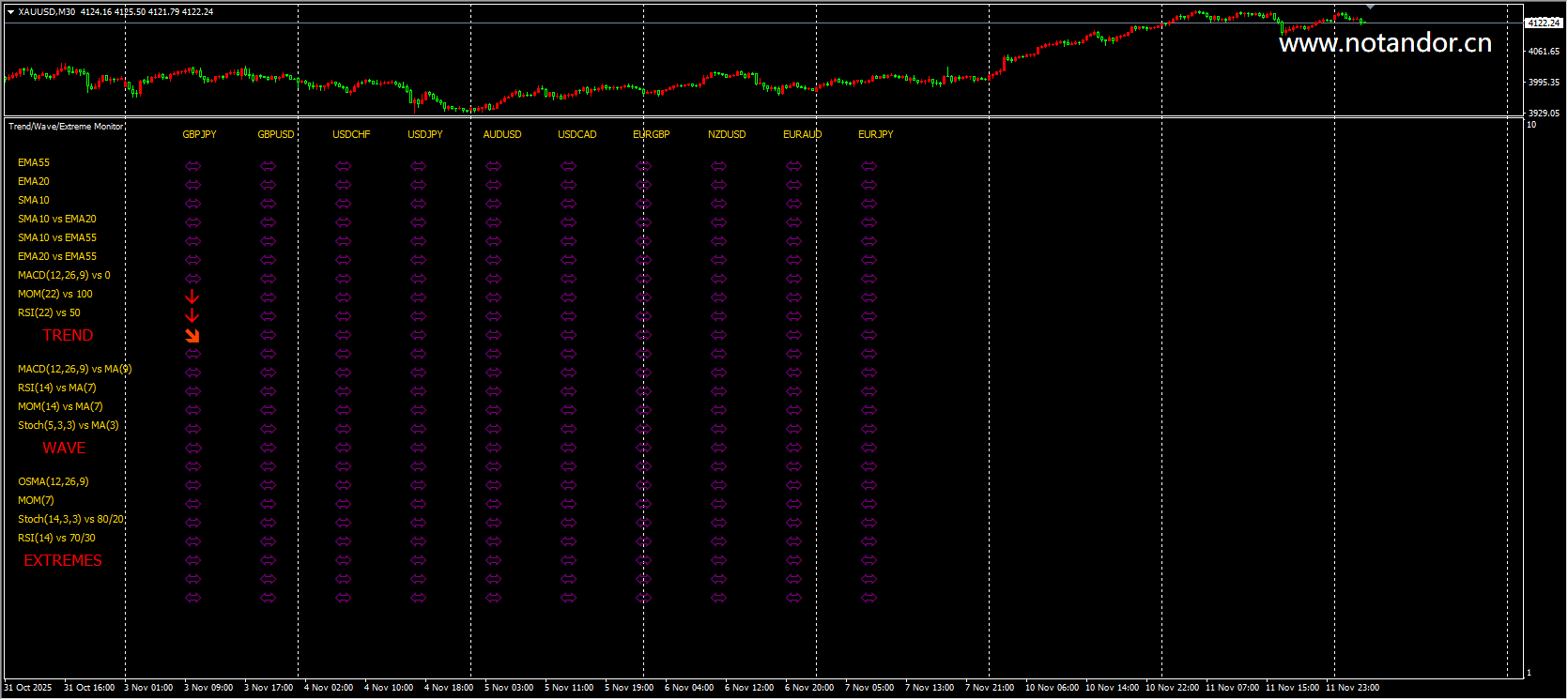
Task: Click USDCAD sideways arrow in SMA10 vs EMA55 row
Action: click(x=569, y=241)
